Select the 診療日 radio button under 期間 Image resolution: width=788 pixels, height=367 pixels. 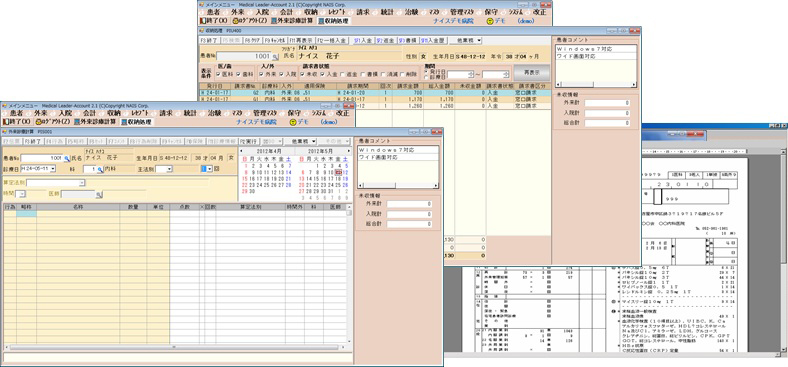(x=427, y=76)
